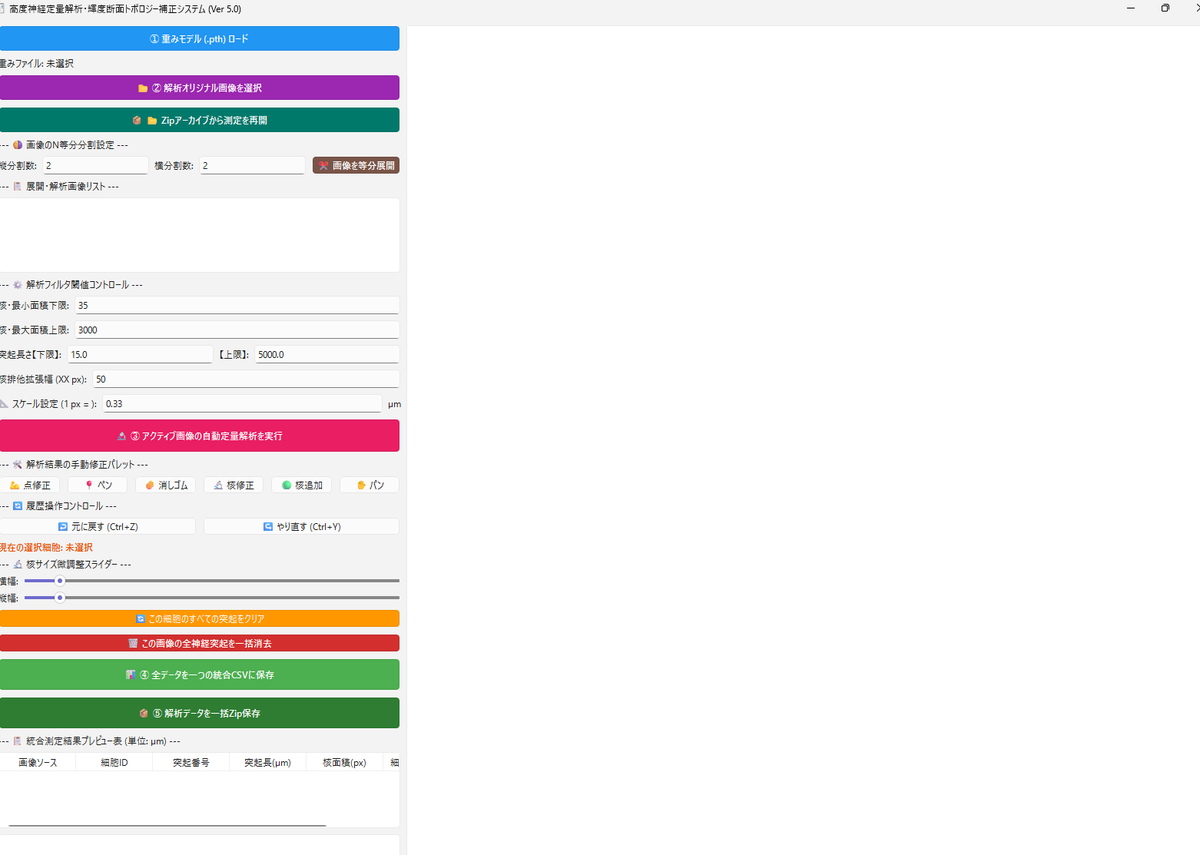Click the 細胞ID column header
The width and height of the screenshot is (1200, 855).
tap(114, 762)
